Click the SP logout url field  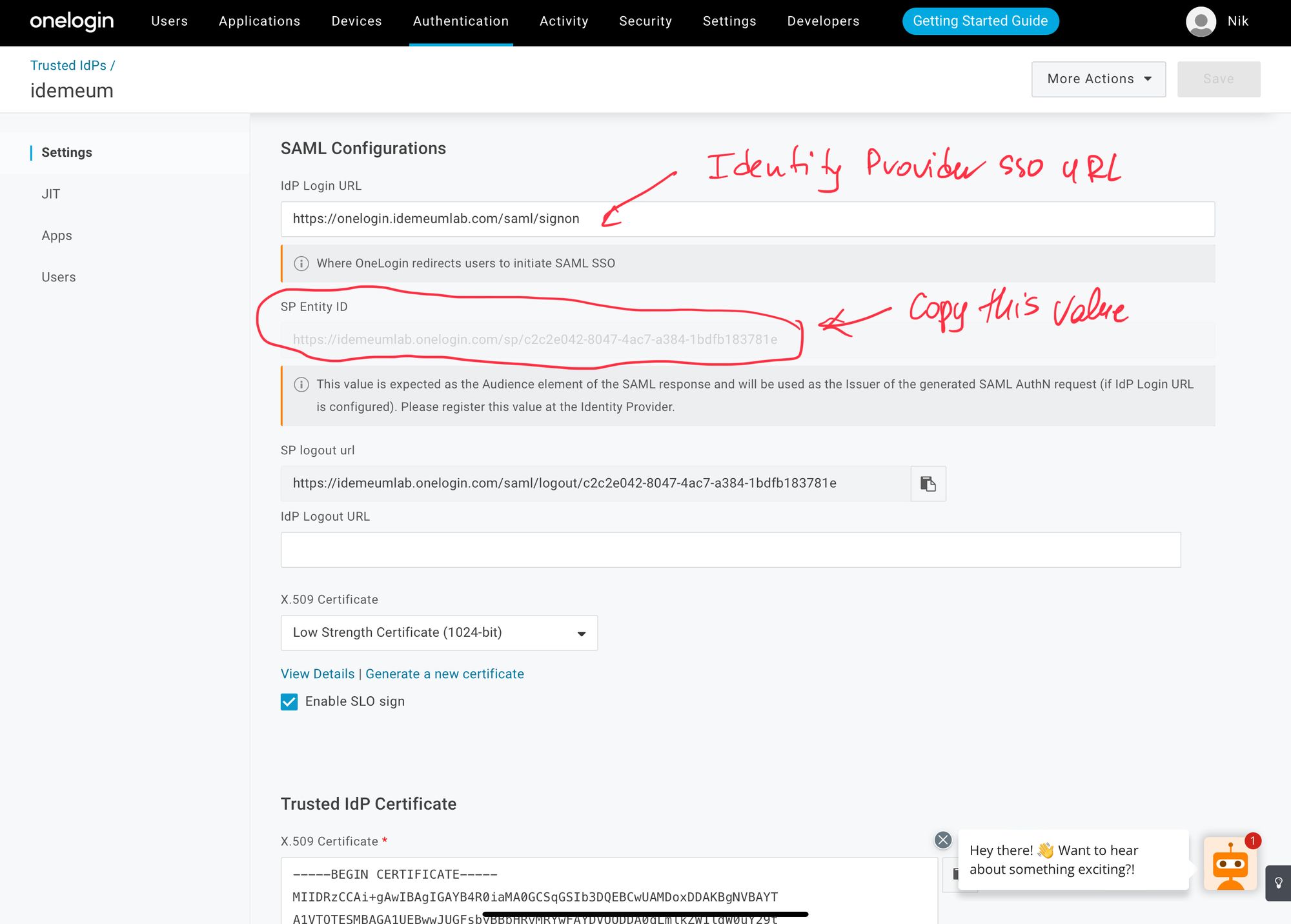coord(596,483)
